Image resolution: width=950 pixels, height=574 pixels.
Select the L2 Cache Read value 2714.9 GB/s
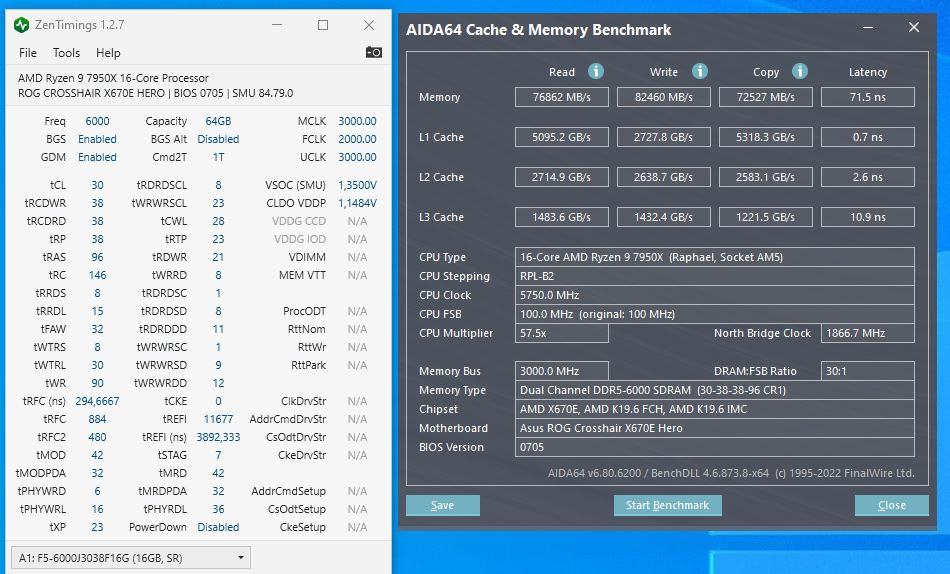tap(562, 177)
